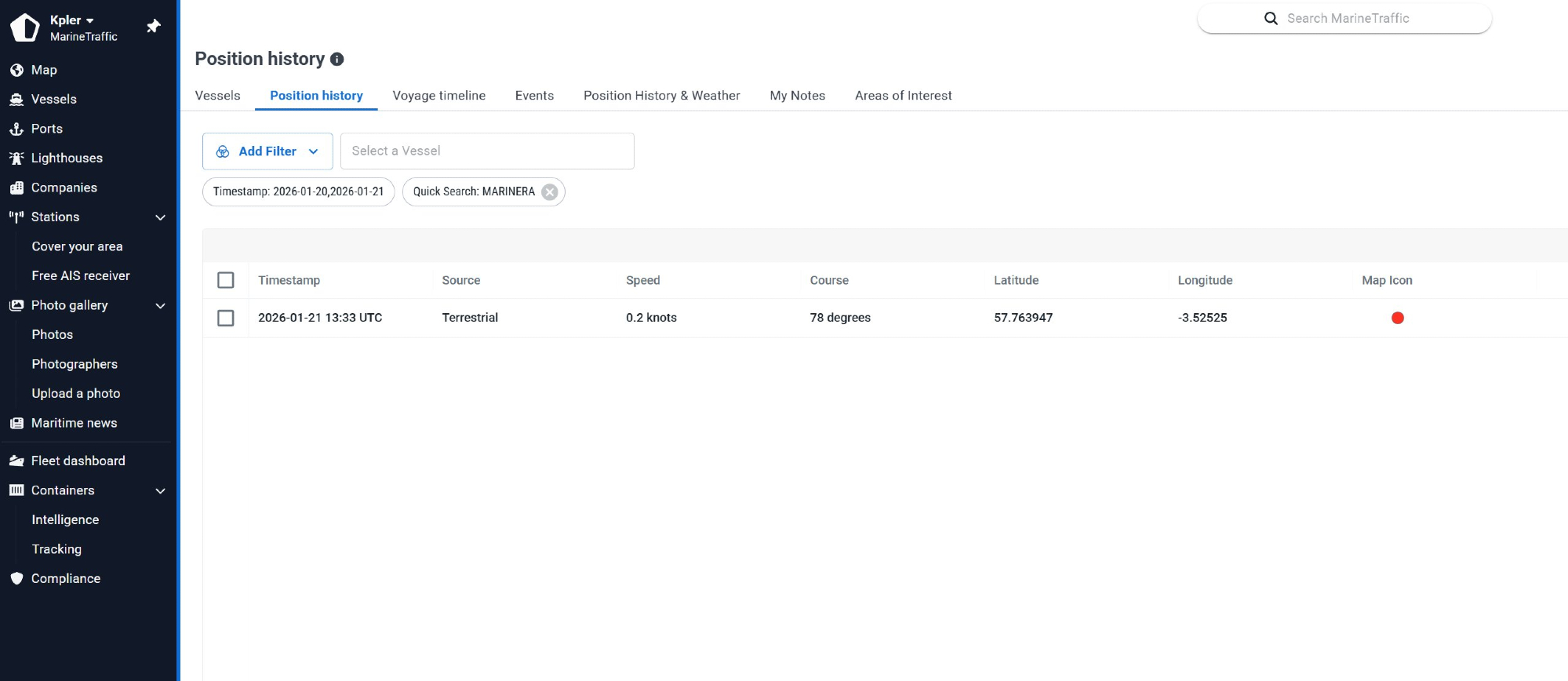Click the Fleet dashboard ship icon
Viewport: 1568px width, 681px height.
tap(16, 461)
